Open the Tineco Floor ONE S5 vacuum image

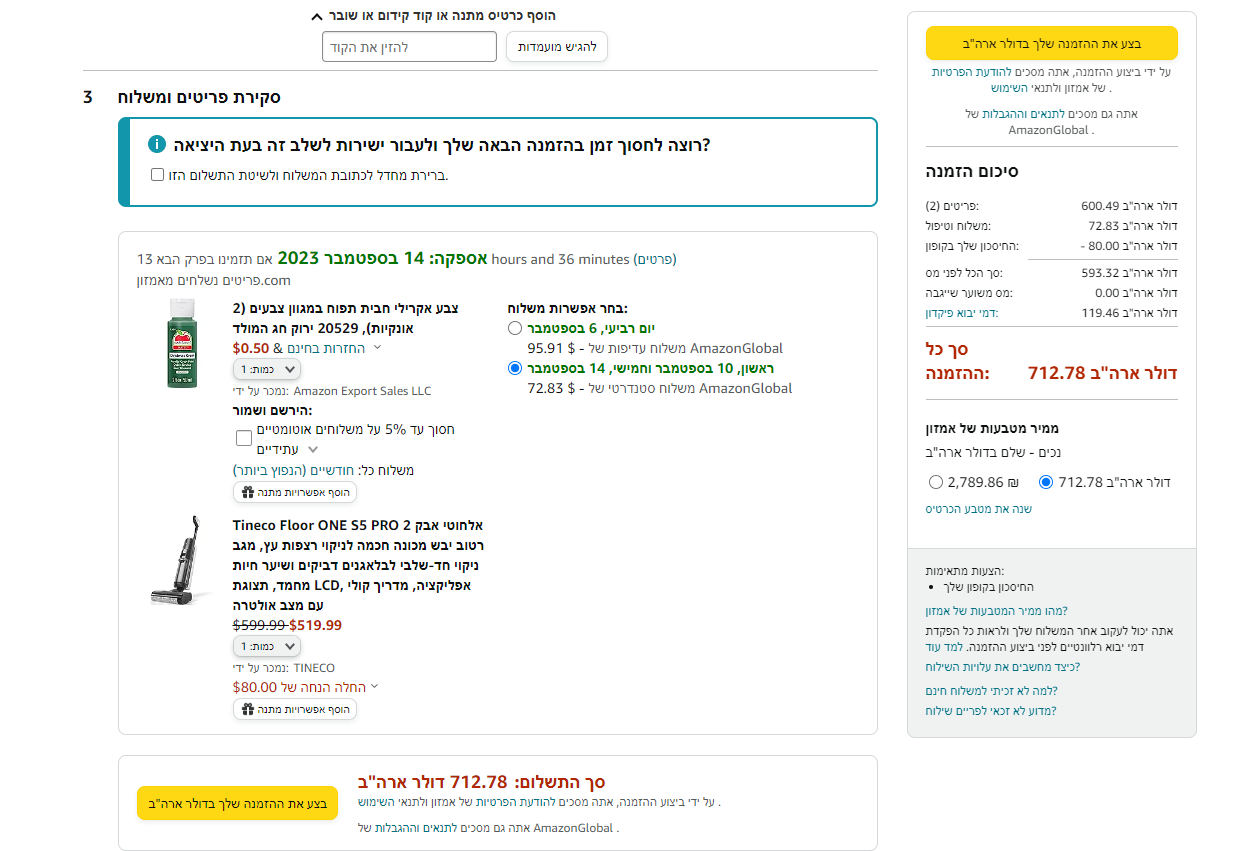tap(181, 561)
